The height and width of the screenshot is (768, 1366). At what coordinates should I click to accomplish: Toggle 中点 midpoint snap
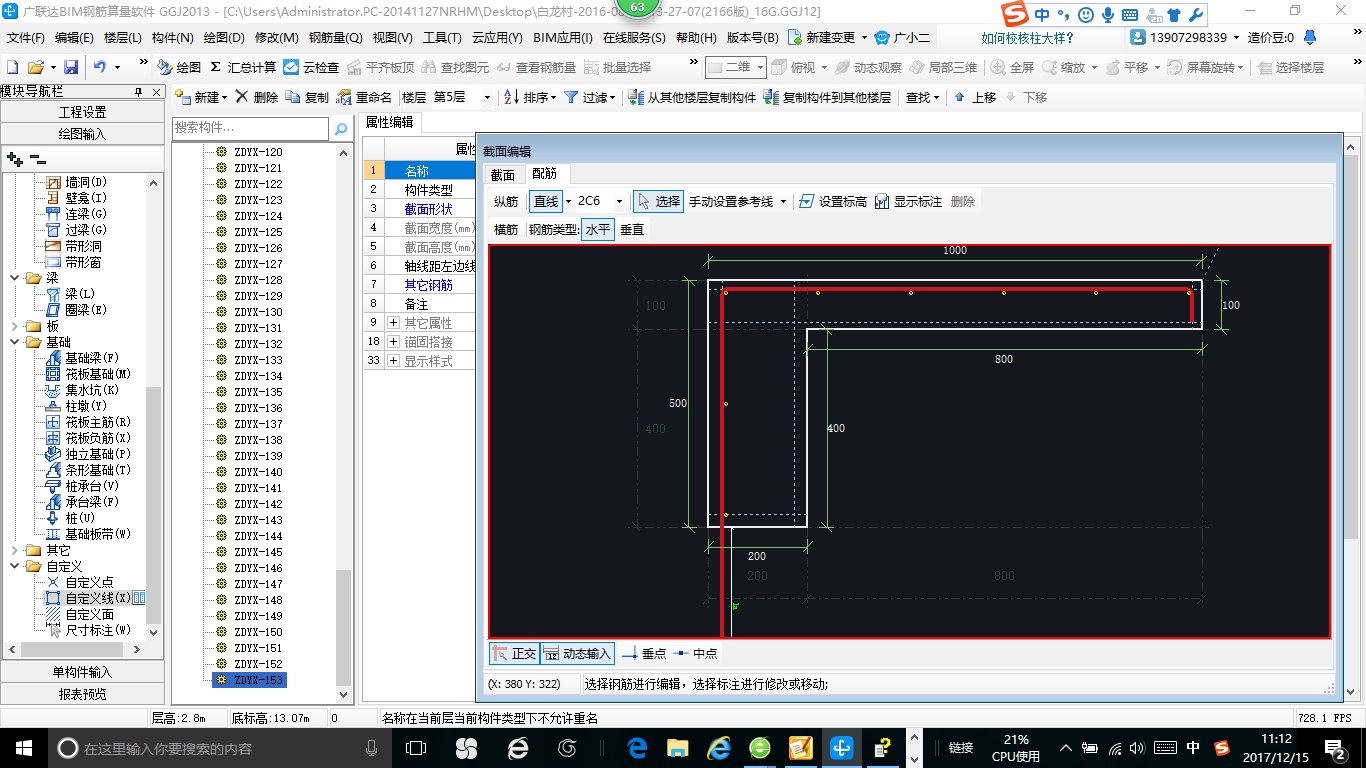click(x=695, y=653)
